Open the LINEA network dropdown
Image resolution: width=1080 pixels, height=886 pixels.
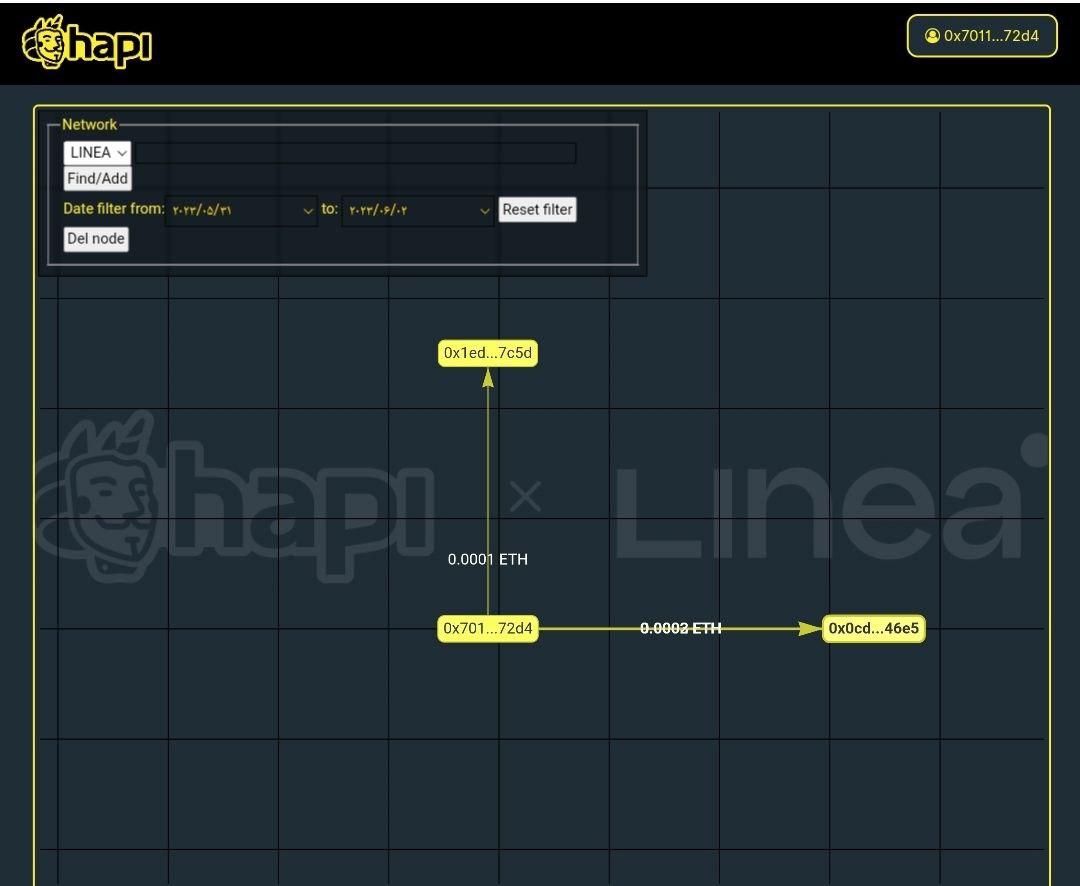(x=97, y=152)
